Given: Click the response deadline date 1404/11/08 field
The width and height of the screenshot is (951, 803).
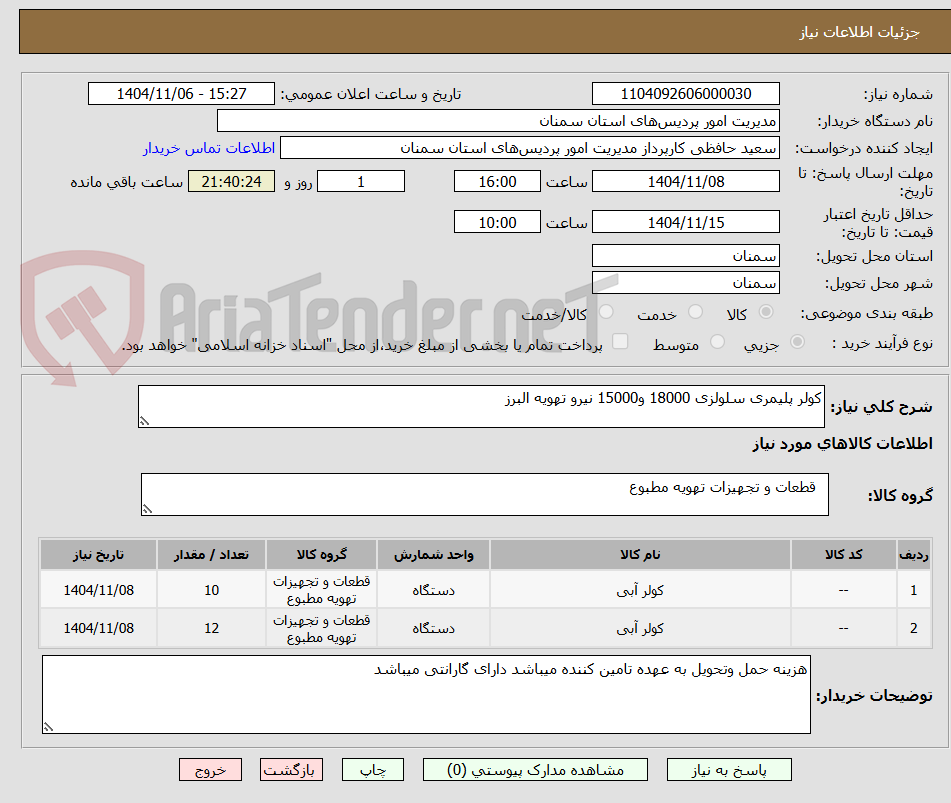Looking at the screenshot, I should [686, 181].
